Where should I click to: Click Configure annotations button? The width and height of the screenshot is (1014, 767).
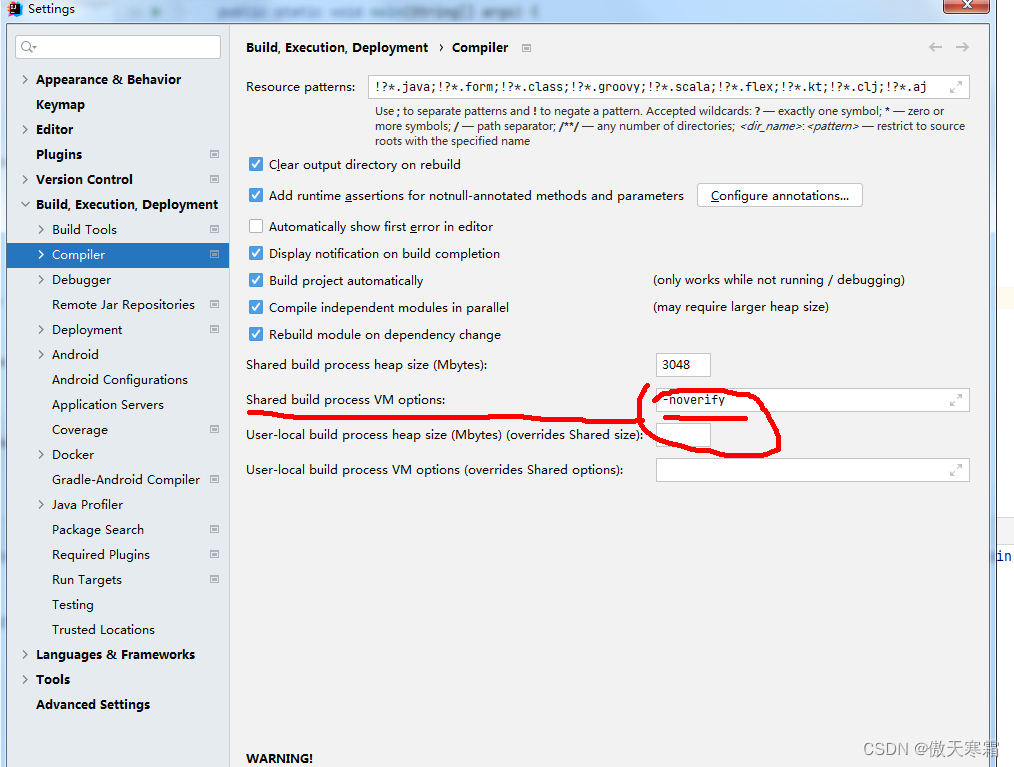pos(779,195)
